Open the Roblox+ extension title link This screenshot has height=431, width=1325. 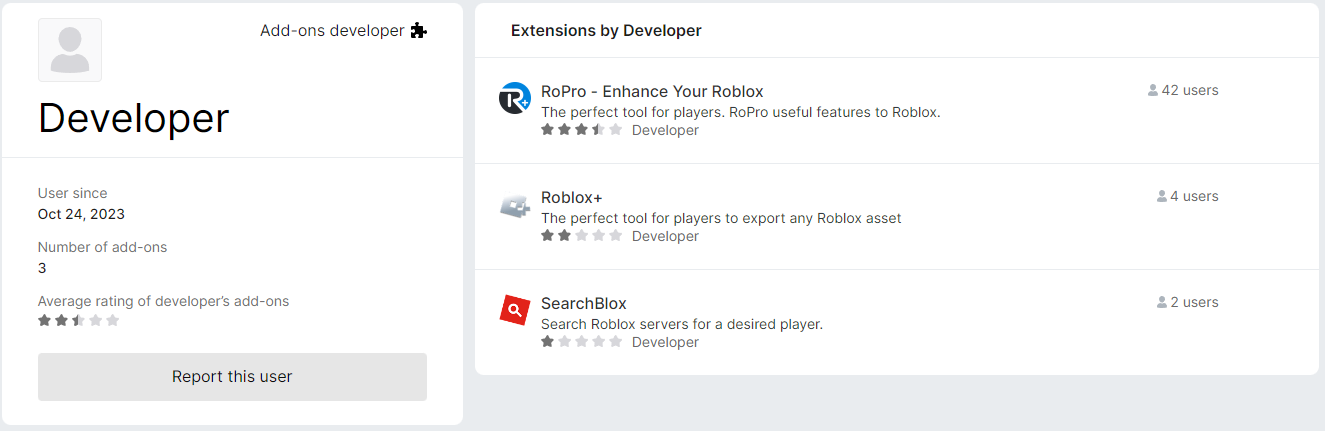pyautogui.click(x=572, y=198)
